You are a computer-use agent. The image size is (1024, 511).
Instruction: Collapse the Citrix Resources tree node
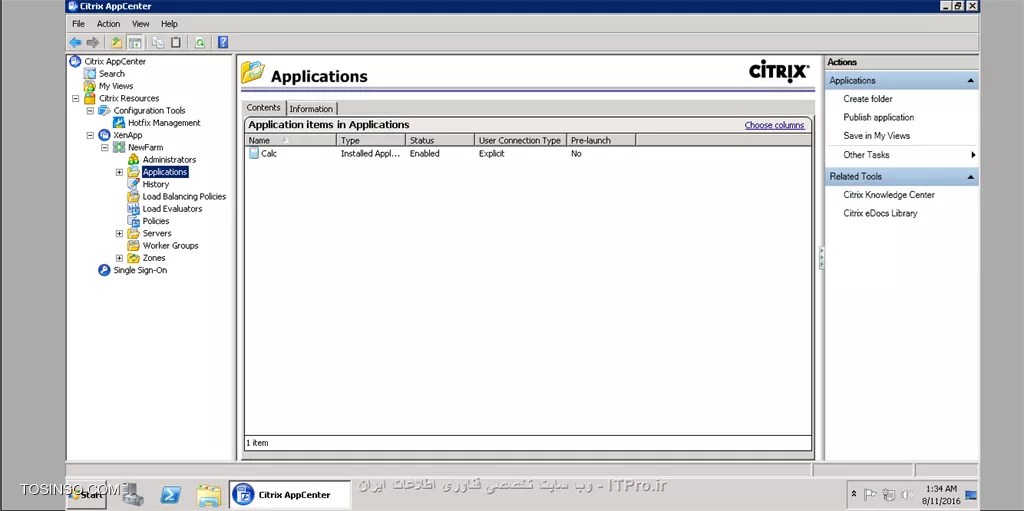coord(76,99)
